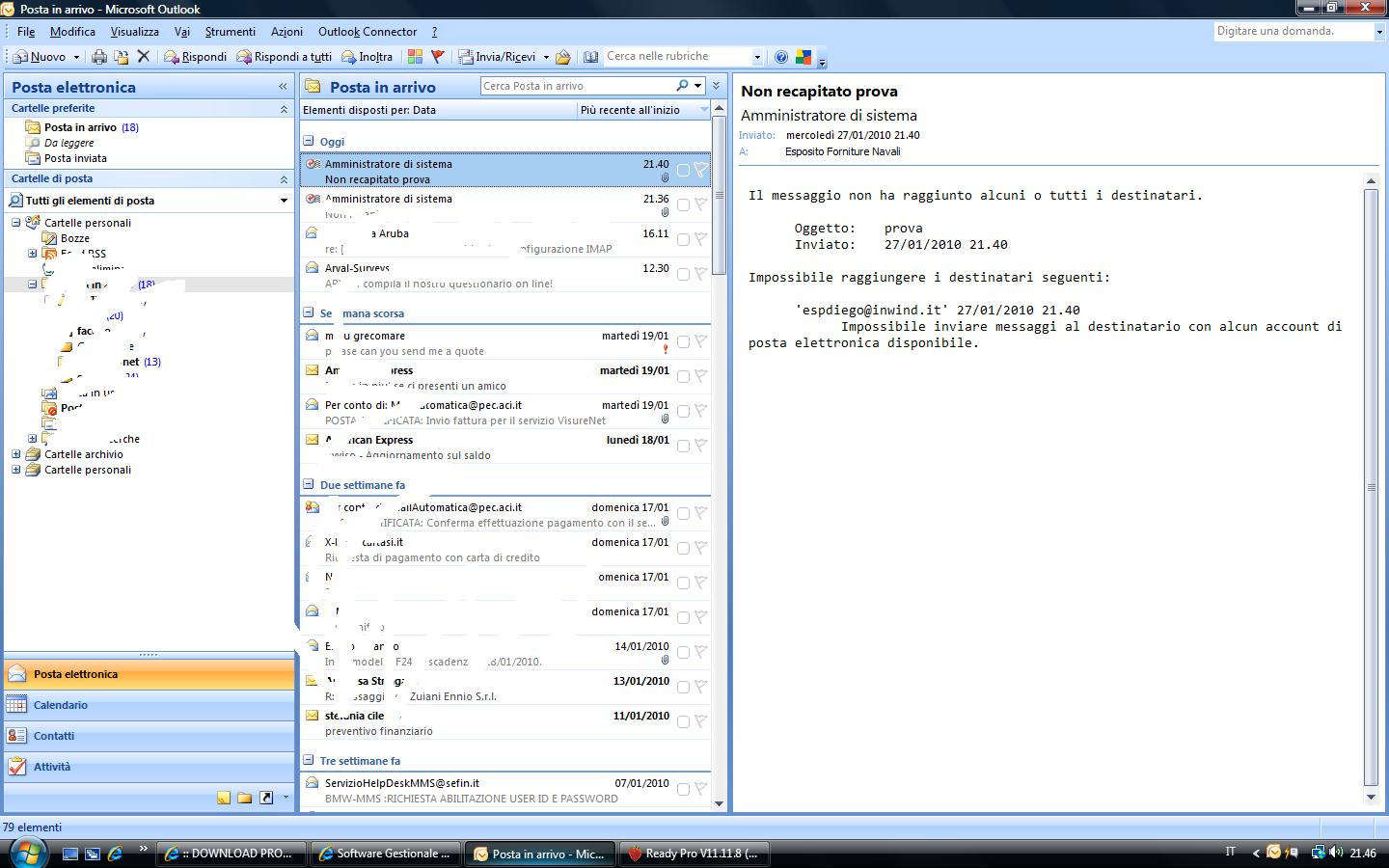Delete the message with the X icon
Viewport: 1389px width, 868px height.
pos(144,57)
